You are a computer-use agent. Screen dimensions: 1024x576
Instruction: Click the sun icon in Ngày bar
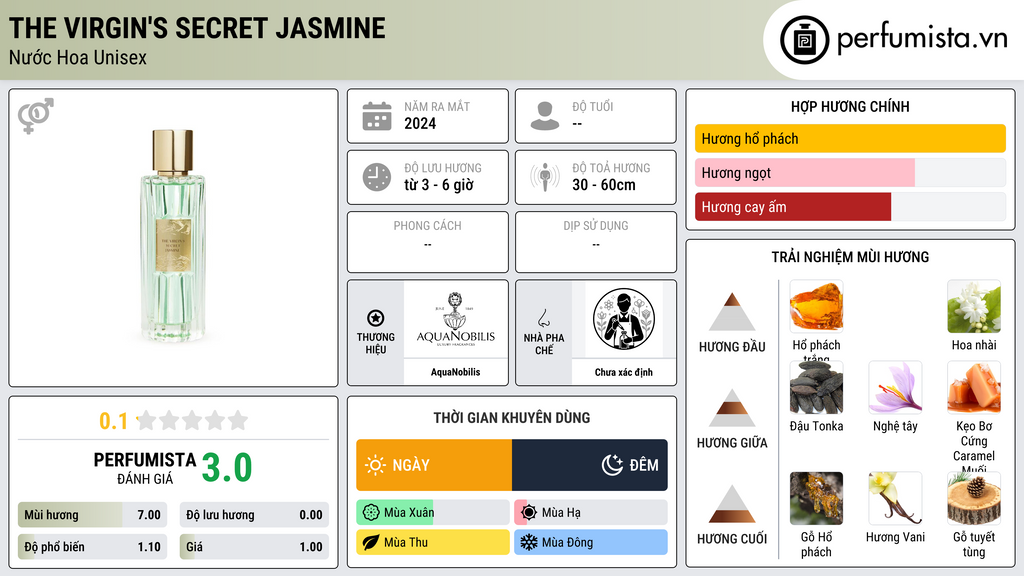(375, 465)
